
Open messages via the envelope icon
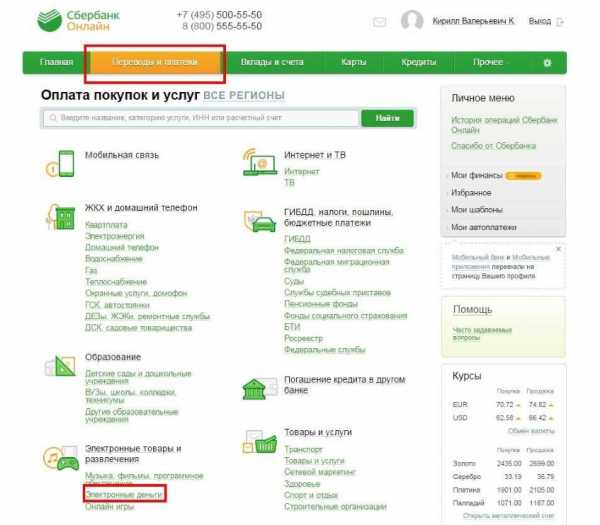click(379, 21)
